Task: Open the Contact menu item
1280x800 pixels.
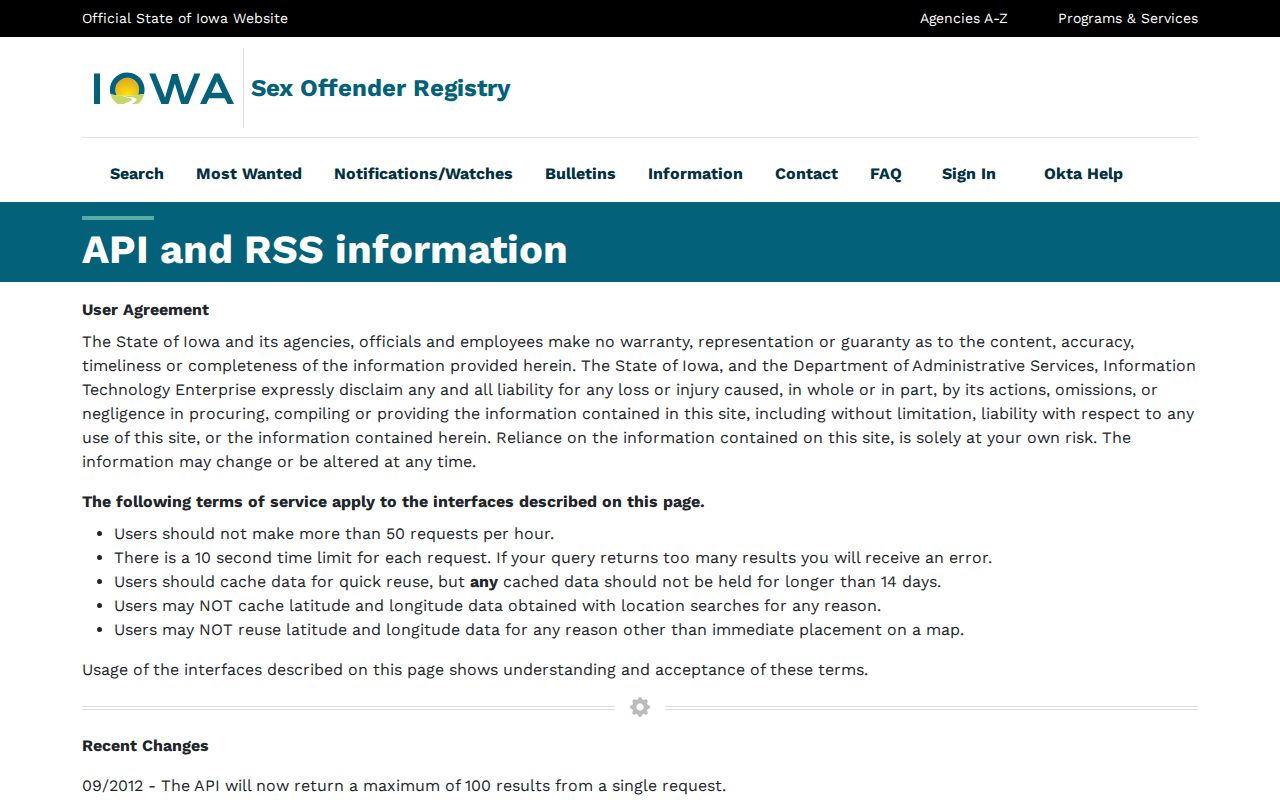Action: pos(806,174)
